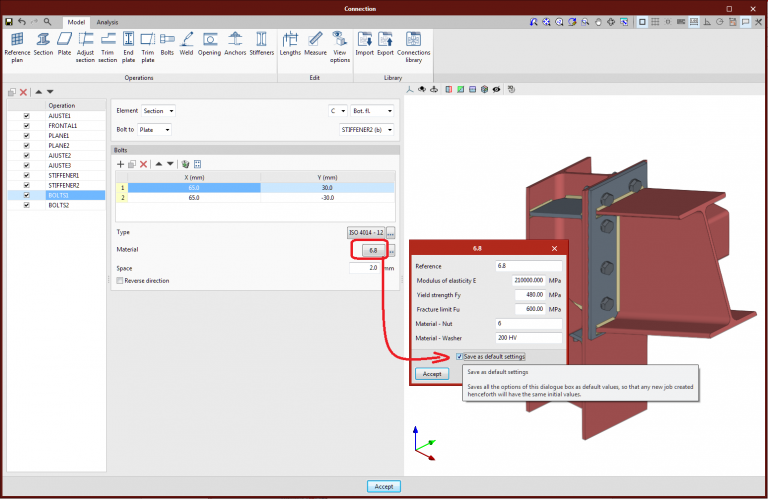This screenshot has width=768, height=499.
Task: Click the undo arrow icon
Action: pos(22,22)
